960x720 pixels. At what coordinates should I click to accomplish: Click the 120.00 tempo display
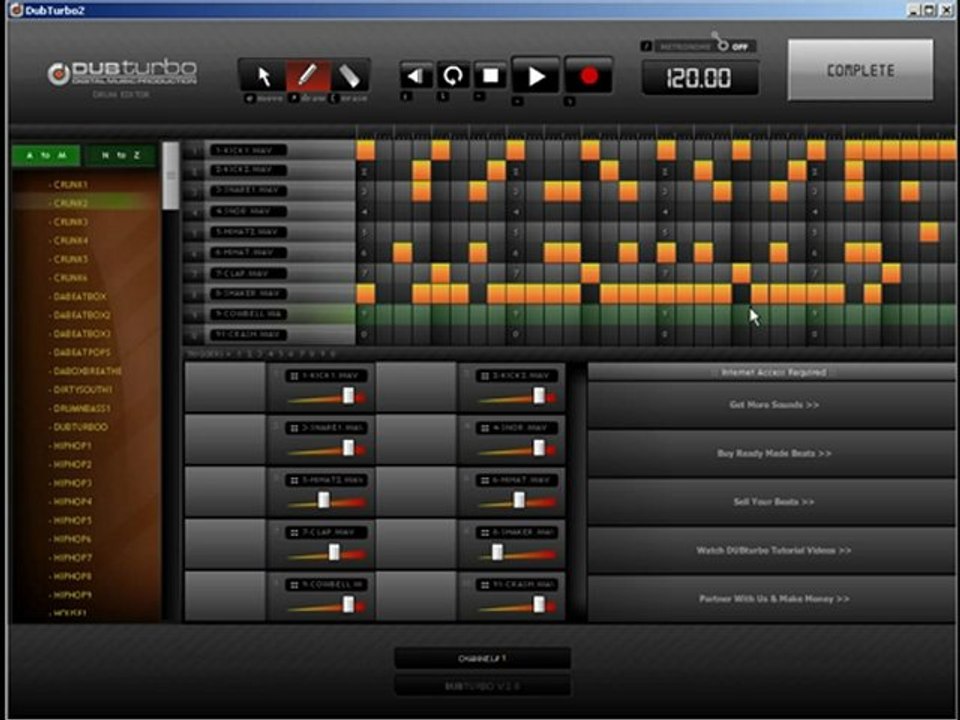pyautogui.click(x=700, y=78)
